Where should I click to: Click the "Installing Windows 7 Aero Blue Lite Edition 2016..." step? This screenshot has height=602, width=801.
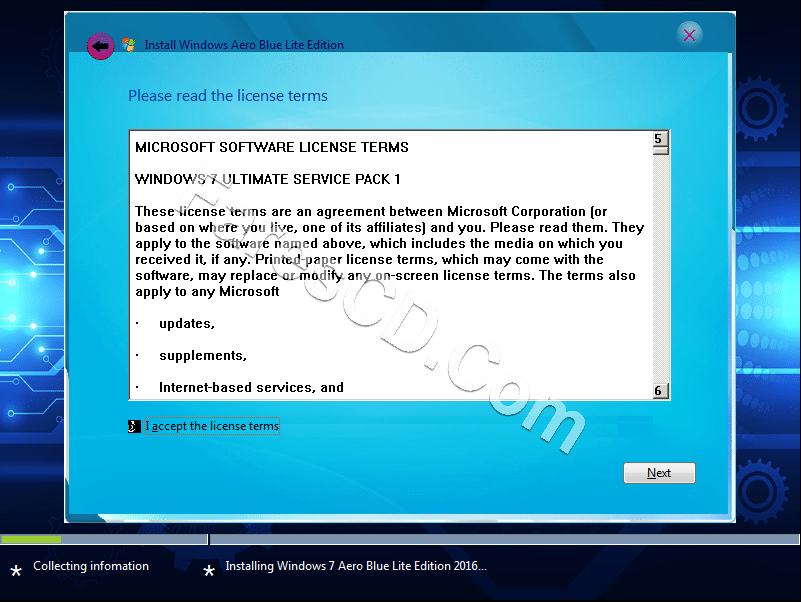356,566
